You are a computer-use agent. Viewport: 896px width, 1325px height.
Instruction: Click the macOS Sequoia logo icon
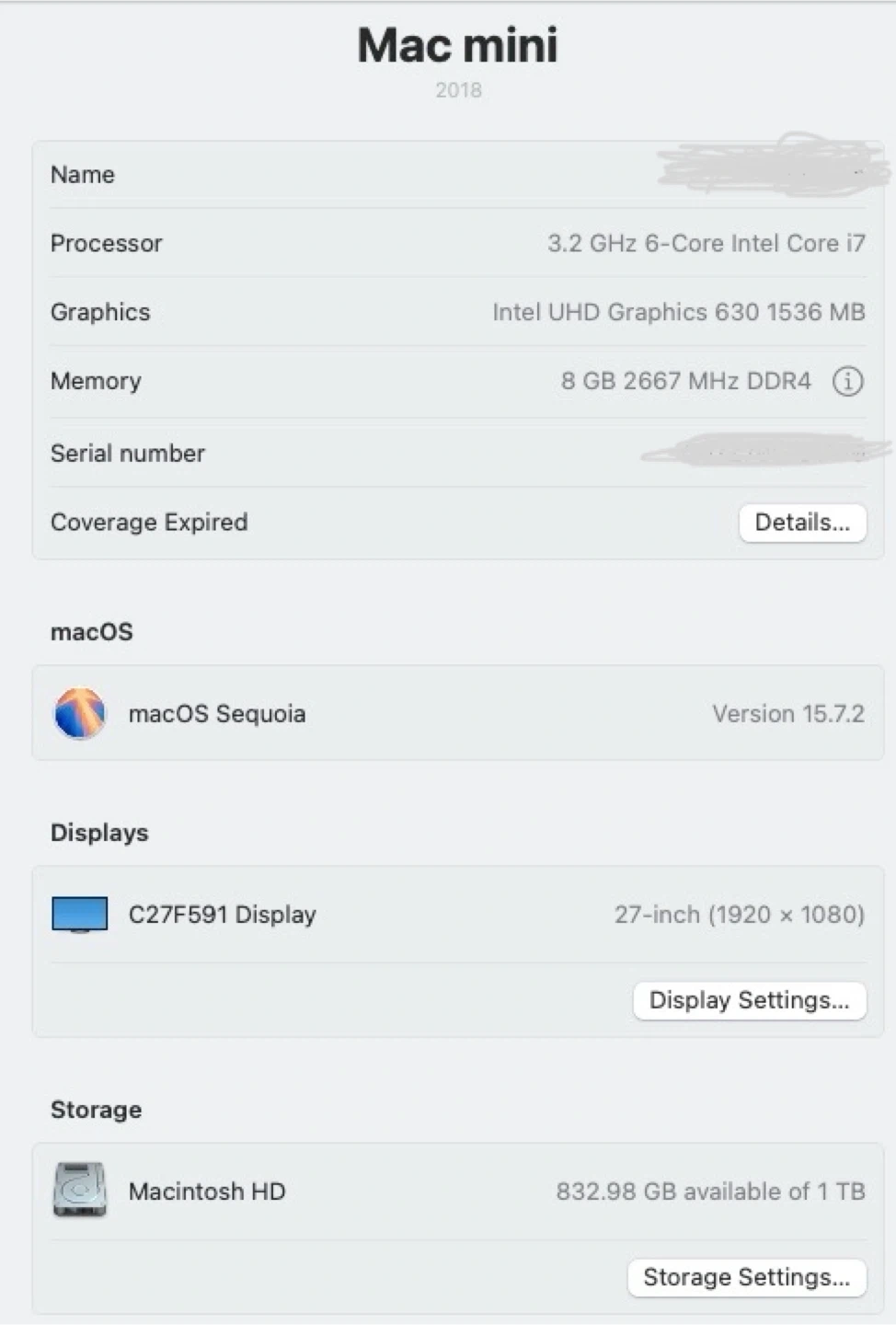pyautogui.click(x=80, y=713)
